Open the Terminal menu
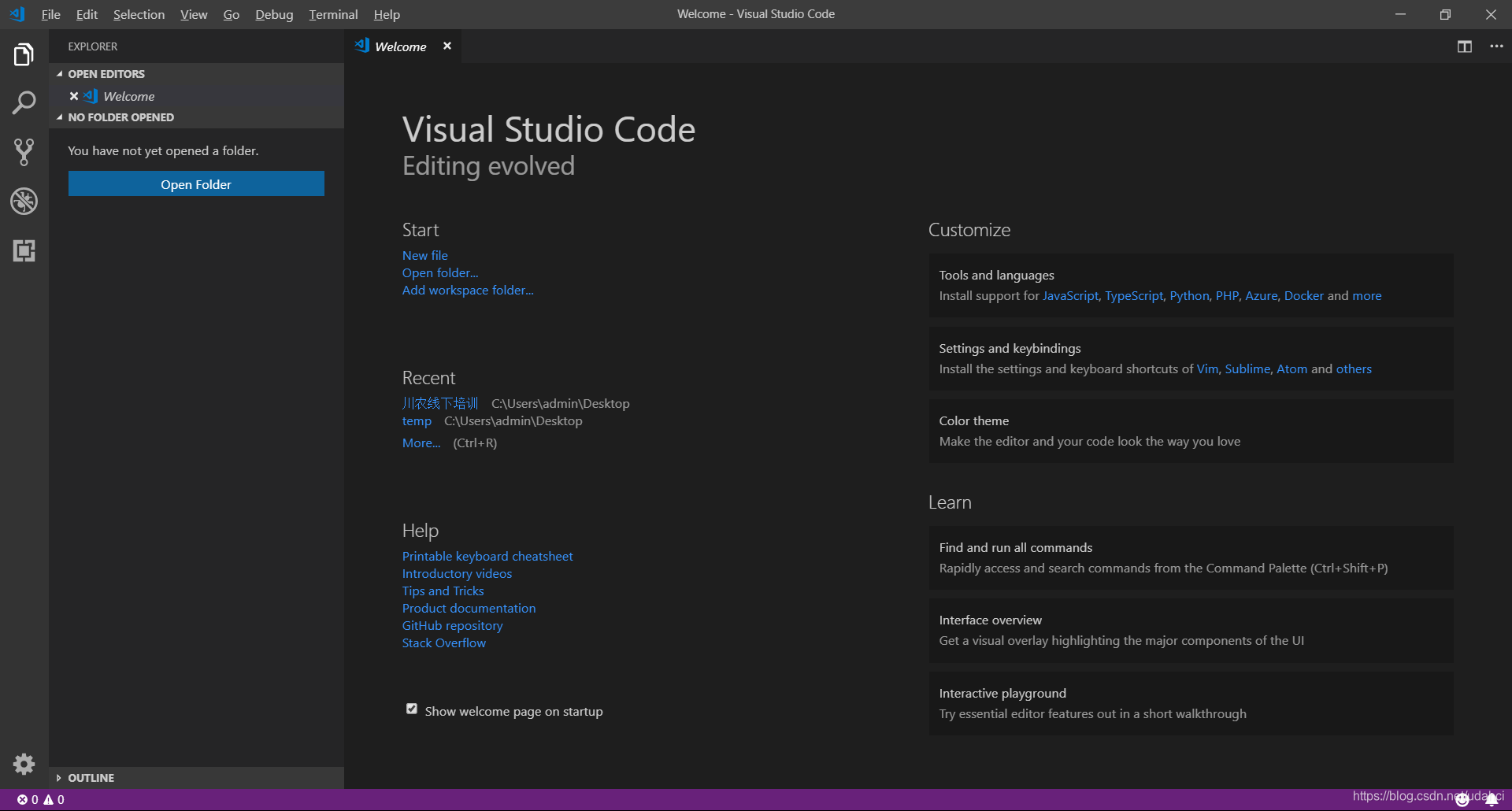 click(333, 14)
